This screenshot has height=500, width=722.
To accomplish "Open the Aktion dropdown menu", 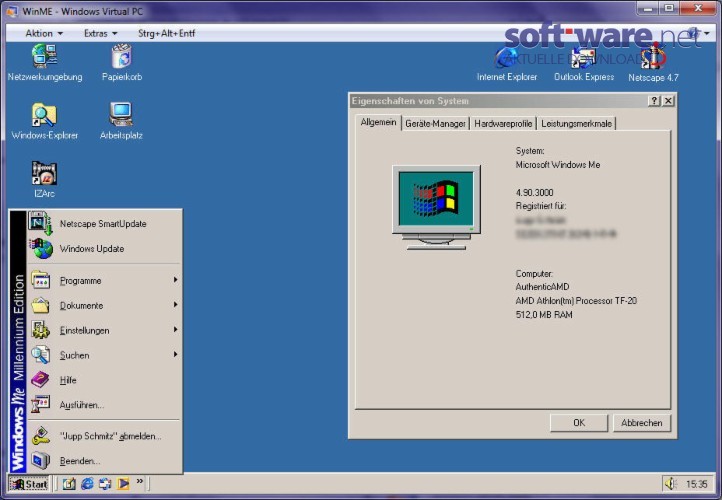I will point(44,33).
